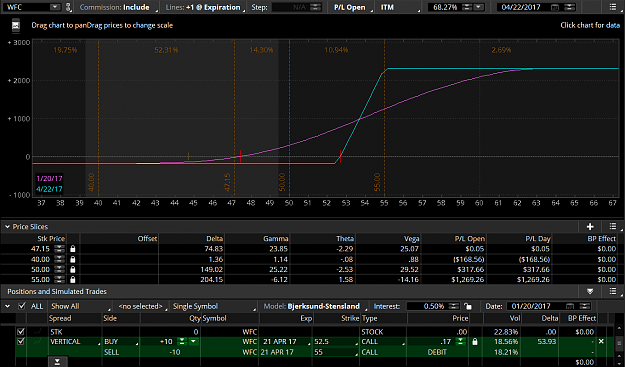Click the Vega column header

(x=411, y=238)
